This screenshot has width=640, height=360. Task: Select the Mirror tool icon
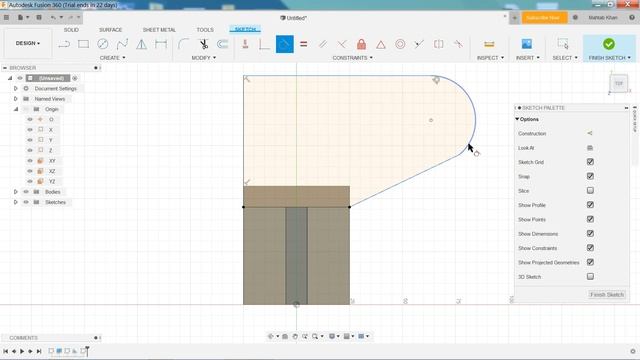142,44
